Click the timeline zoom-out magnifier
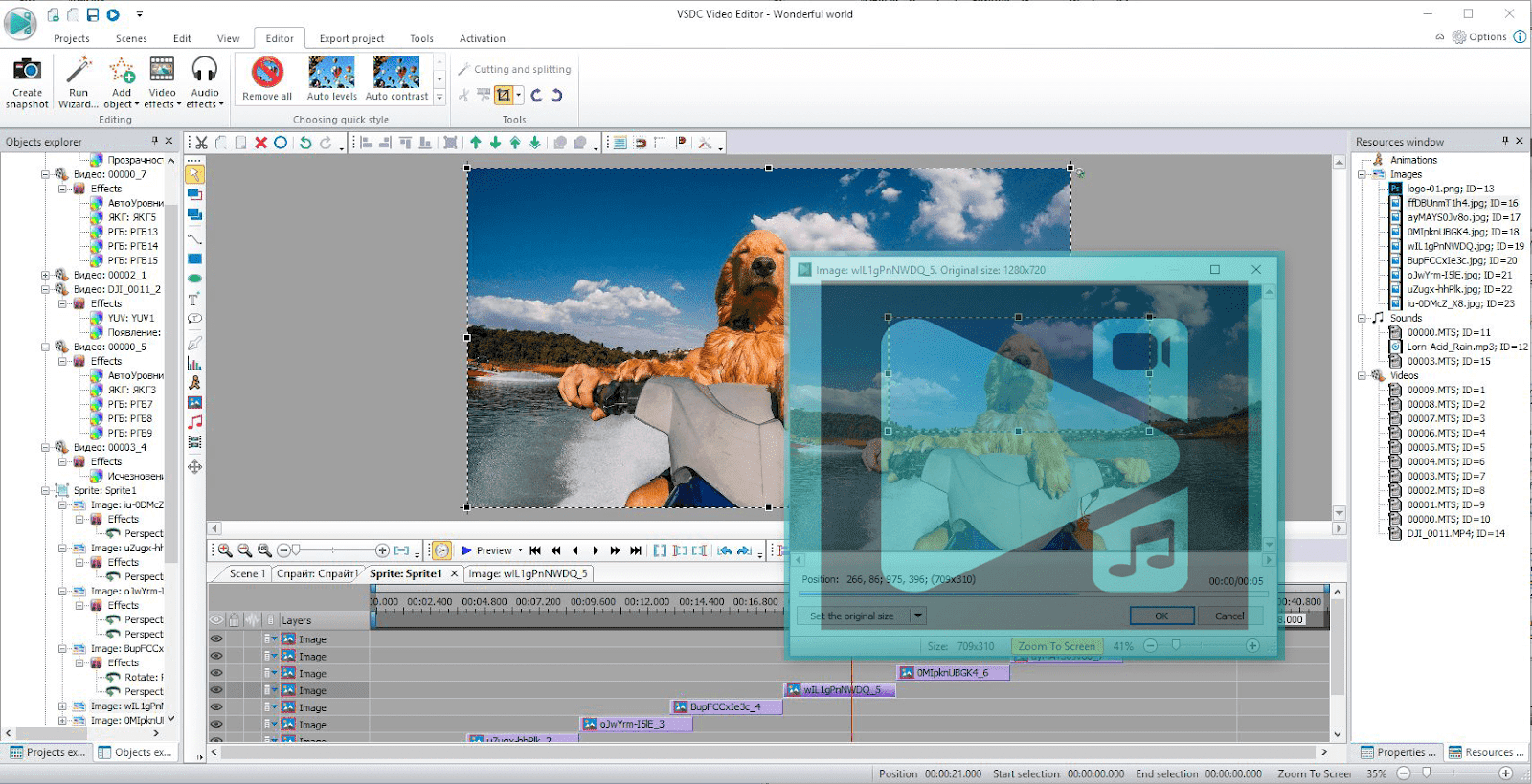 (x=245, y=550)
